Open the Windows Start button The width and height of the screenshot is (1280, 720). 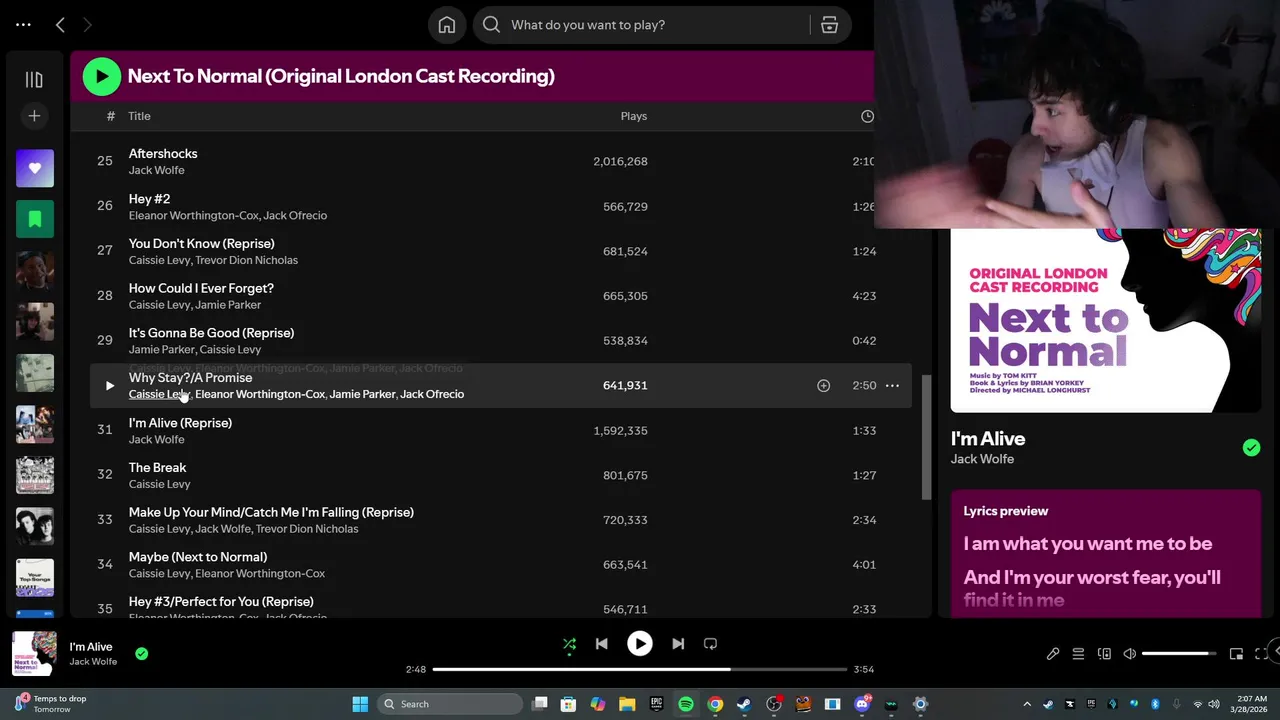click(x=360, y=704)
